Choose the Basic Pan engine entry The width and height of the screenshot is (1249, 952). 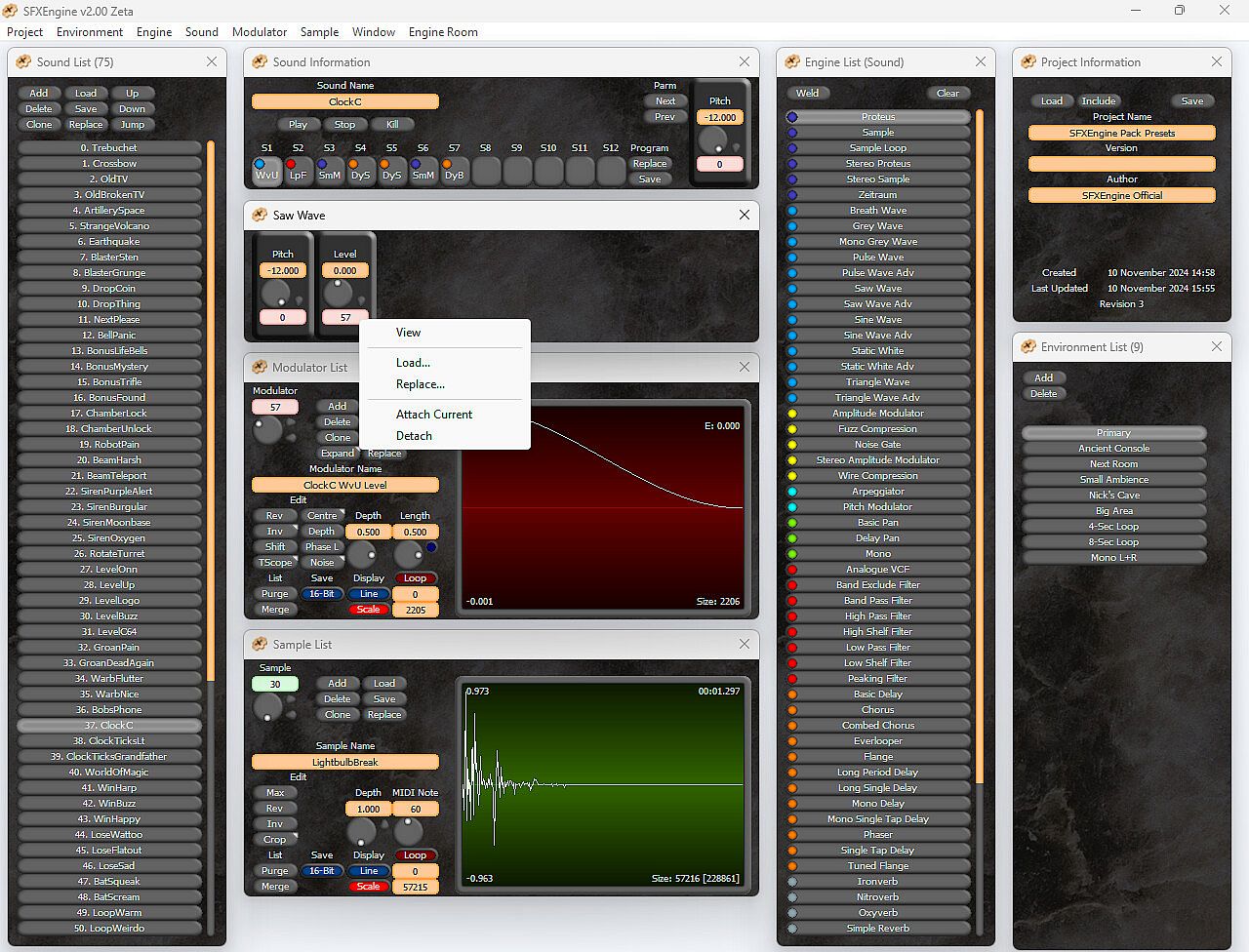click(877, 523)
